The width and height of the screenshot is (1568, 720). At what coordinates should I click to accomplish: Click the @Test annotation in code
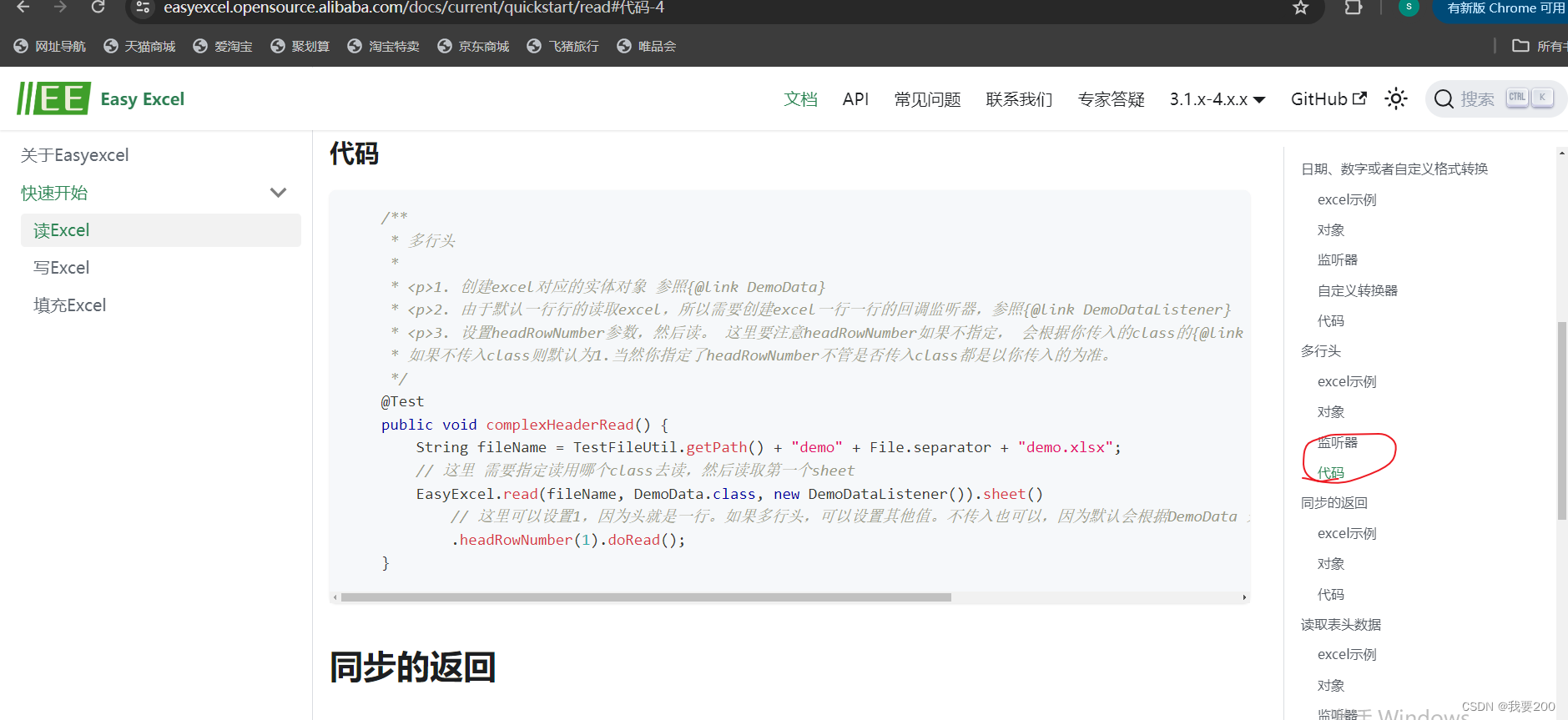pos(402,401)
